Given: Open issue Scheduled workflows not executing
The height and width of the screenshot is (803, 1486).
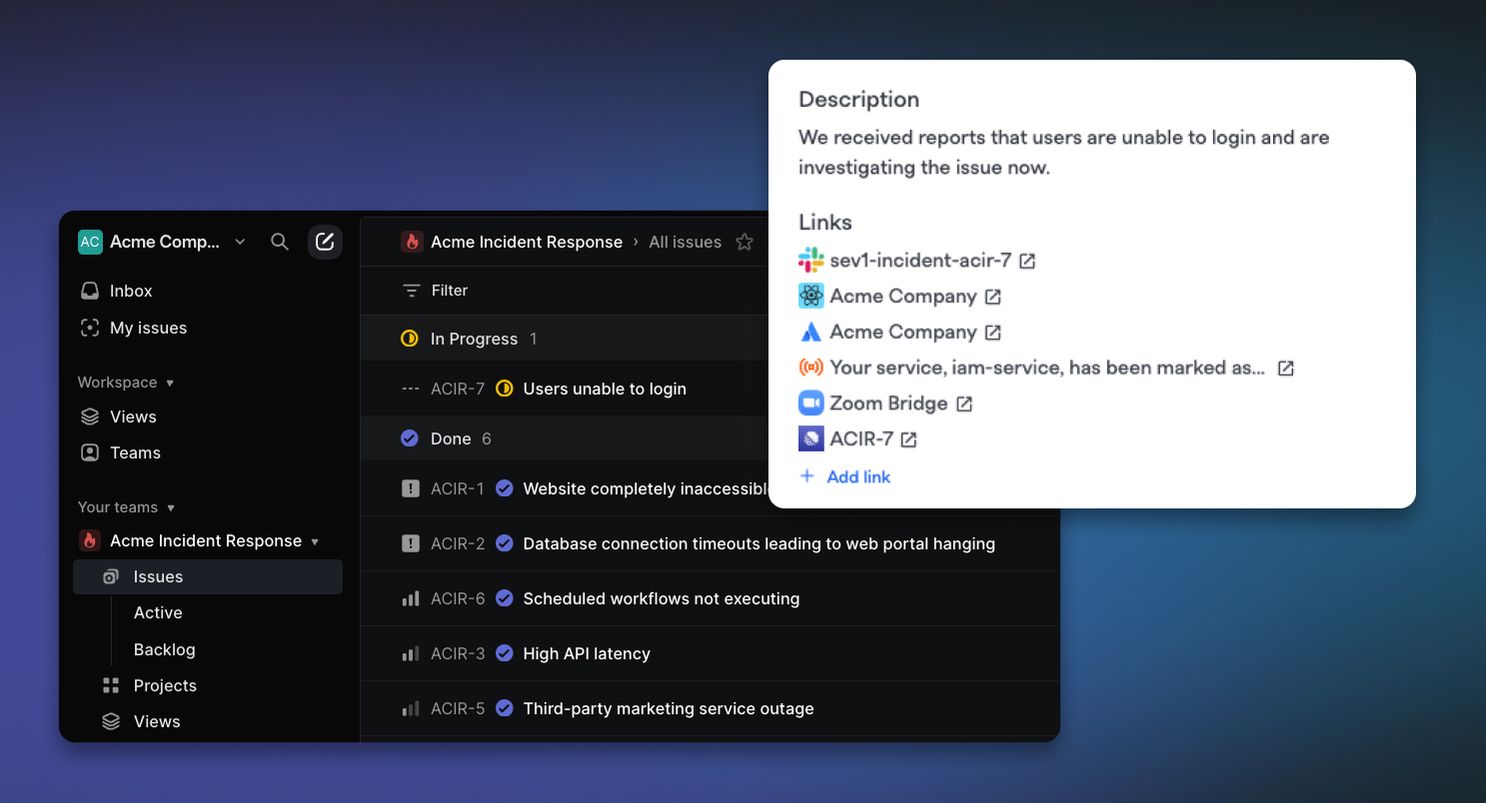Looking at the screenshot, I should [661, 599].
